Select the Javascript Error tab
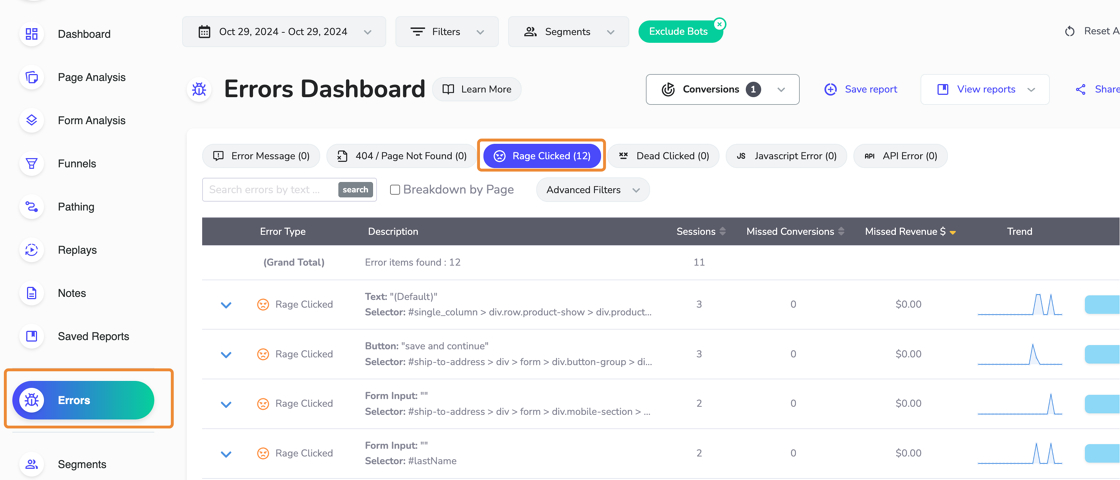Image resolution: width=1120 pixels, height=480 pixels. tap(786, 156)
